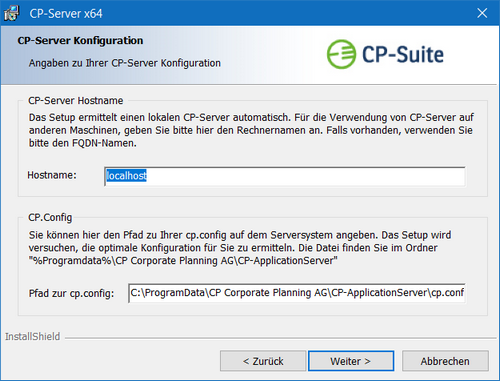Click the 'Pfad zur cp.config:' label
Image resolution: width=500 pixels, height=381 pixels.
71,293
